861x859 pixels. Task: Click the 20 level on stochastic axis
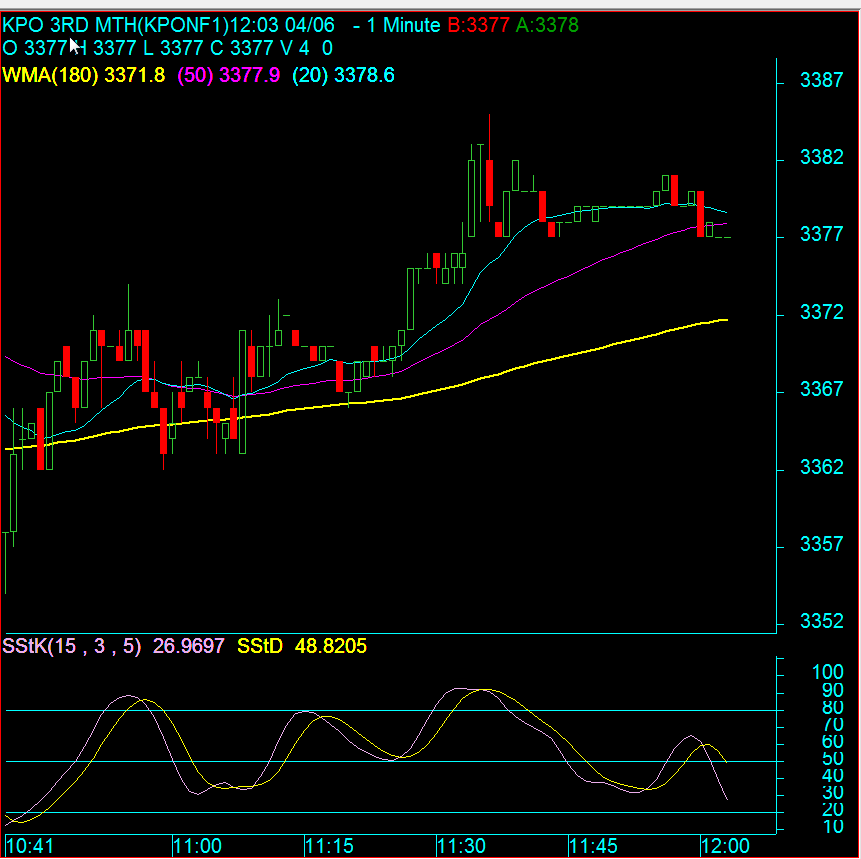832,810
